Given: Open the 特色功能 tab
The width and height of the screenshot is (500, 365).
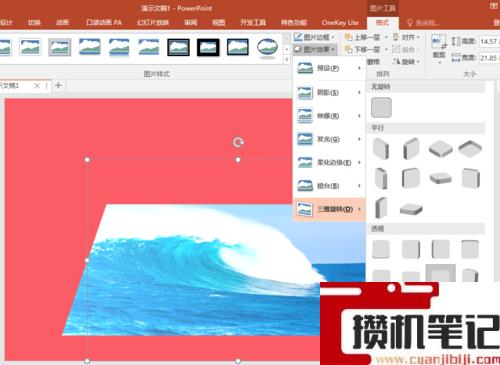Looking at the screenshot, I should [x=294, y=23].
